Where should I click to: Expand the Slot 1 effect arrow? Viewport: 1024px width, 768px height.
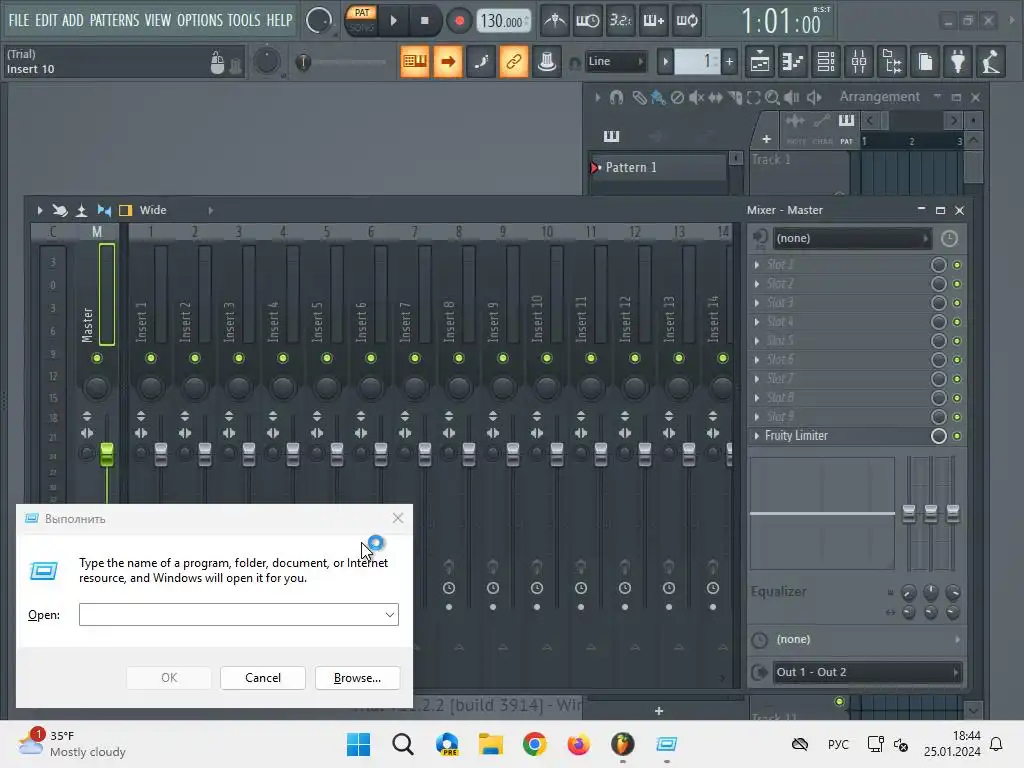coord(757,264)
